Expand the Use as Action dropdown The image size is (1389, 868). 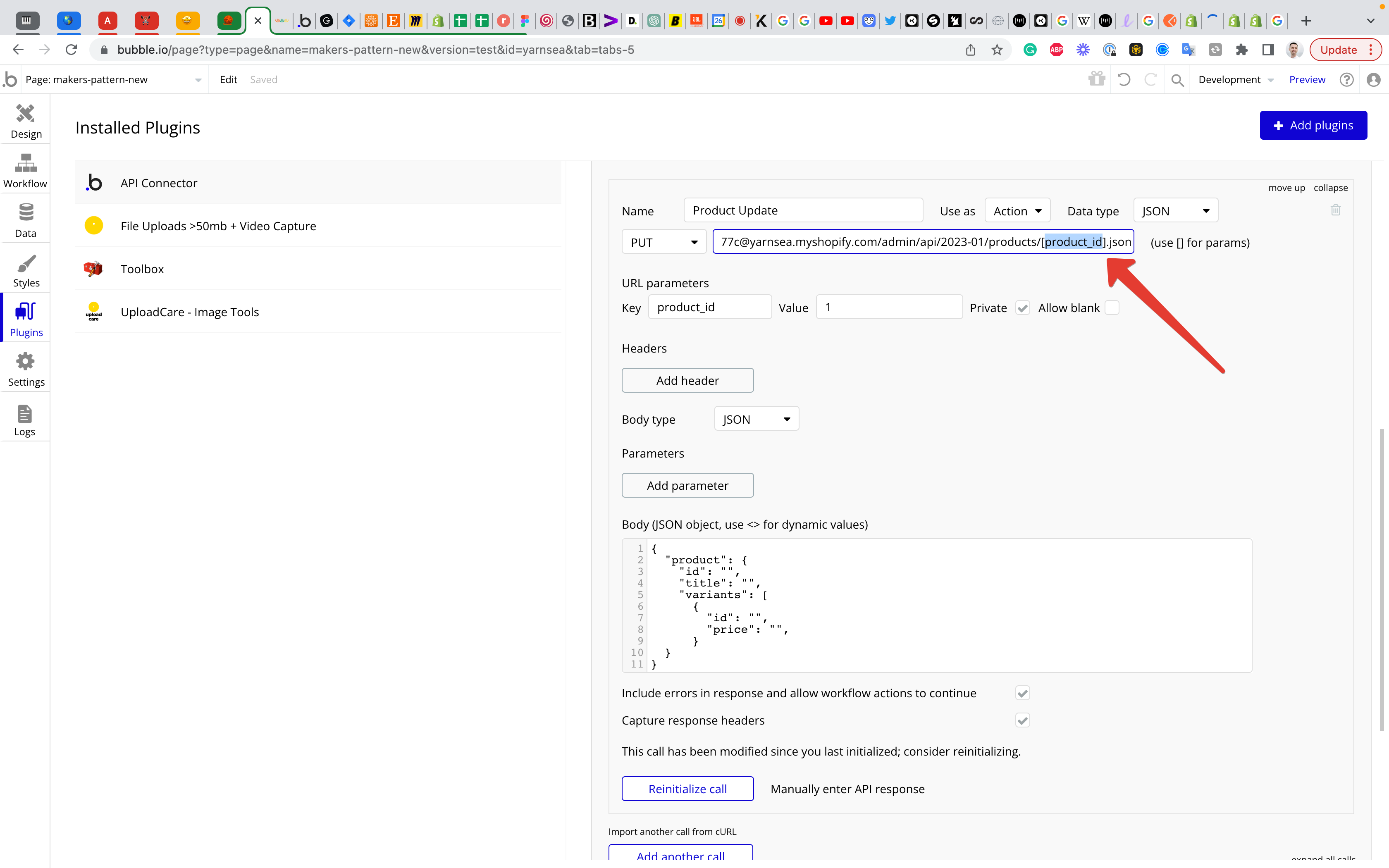click(1017, 211)
